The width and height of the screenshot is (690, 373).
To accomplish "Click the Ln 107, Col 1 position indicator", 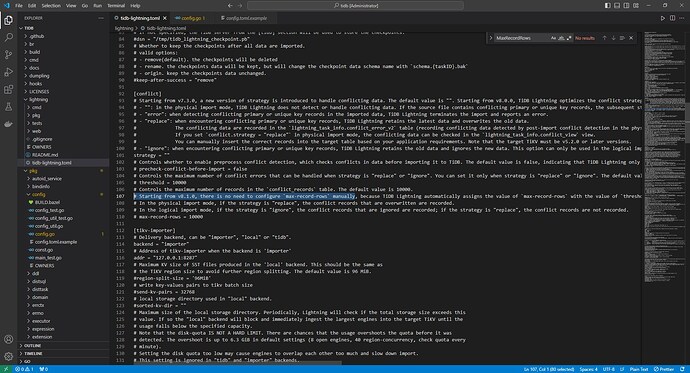I will click(x=549, y=369).
